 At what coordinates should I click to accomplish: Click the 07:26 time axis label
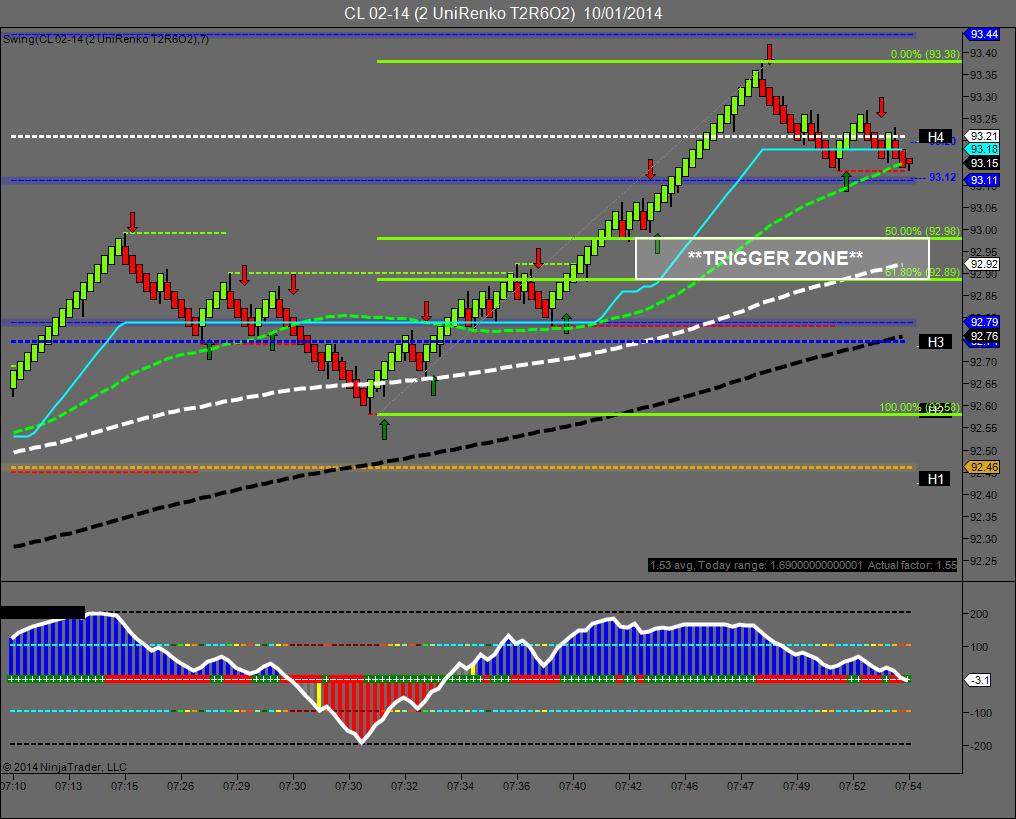coord(181,786)
